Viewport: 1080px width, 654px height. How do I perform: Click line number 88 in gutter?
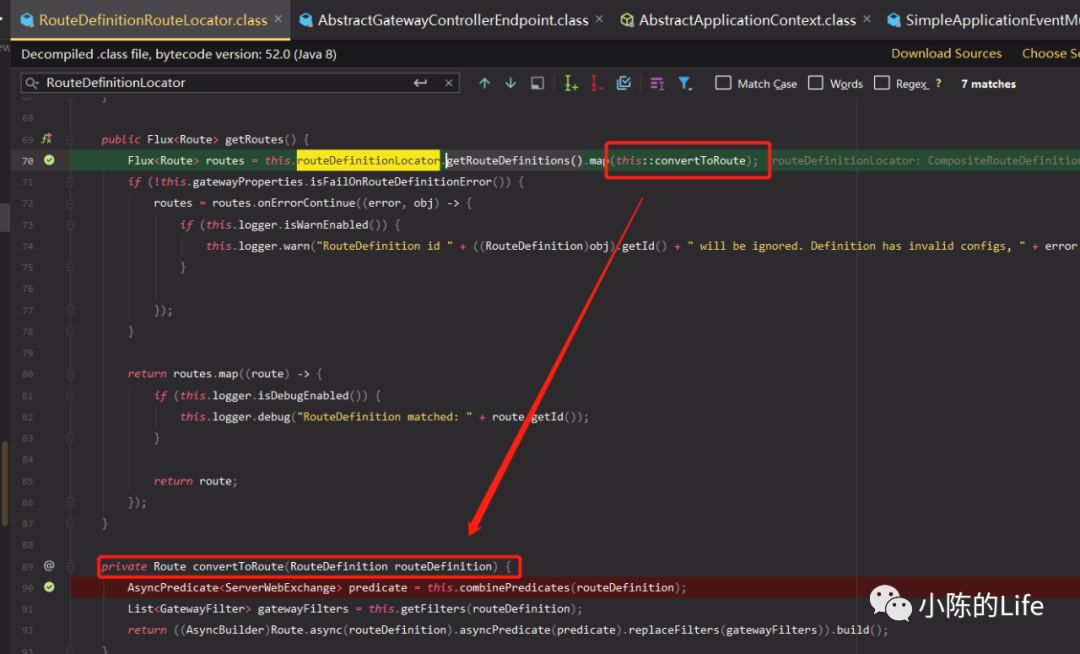(x=28, y=545)
